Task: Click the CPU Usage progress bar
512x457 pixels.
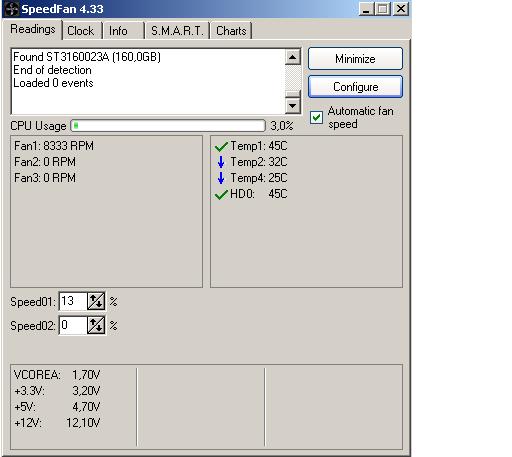Action: (x=168, y=126)
